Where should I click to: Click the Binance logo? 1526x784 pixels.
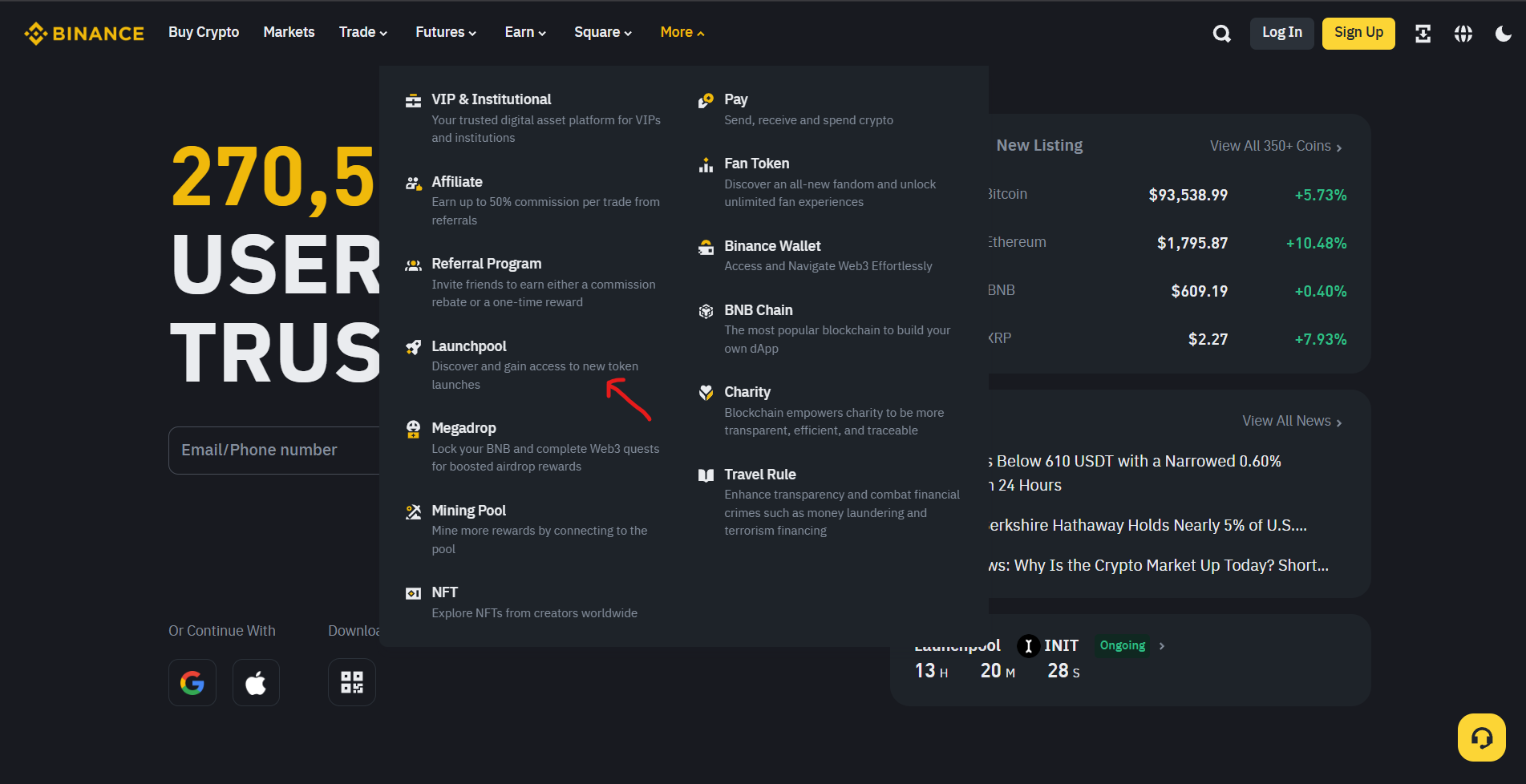pos(84,34)
